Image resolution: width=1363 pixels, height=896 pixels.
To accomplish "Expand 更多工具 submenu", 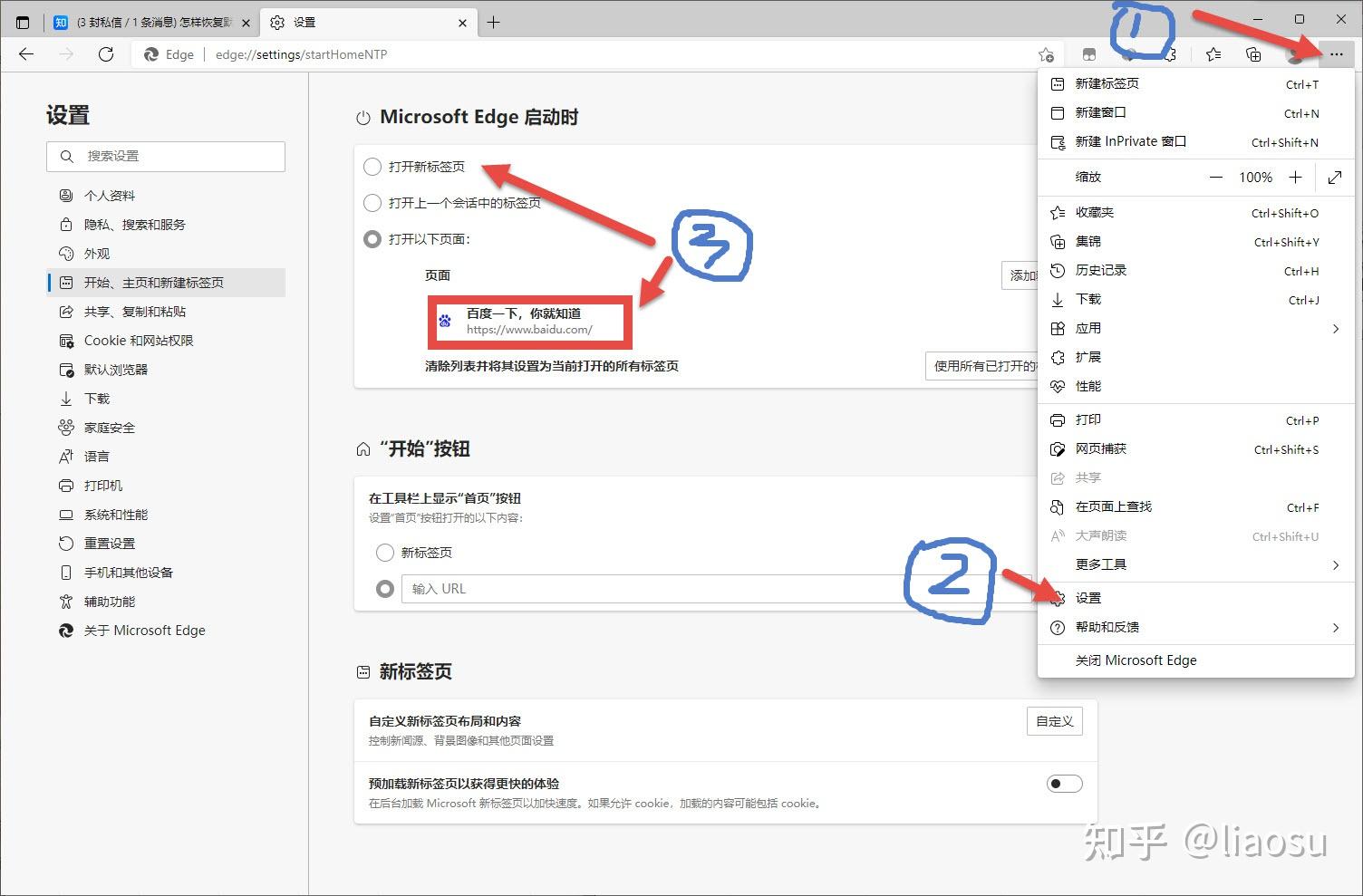I will (x=1195, y=565).
